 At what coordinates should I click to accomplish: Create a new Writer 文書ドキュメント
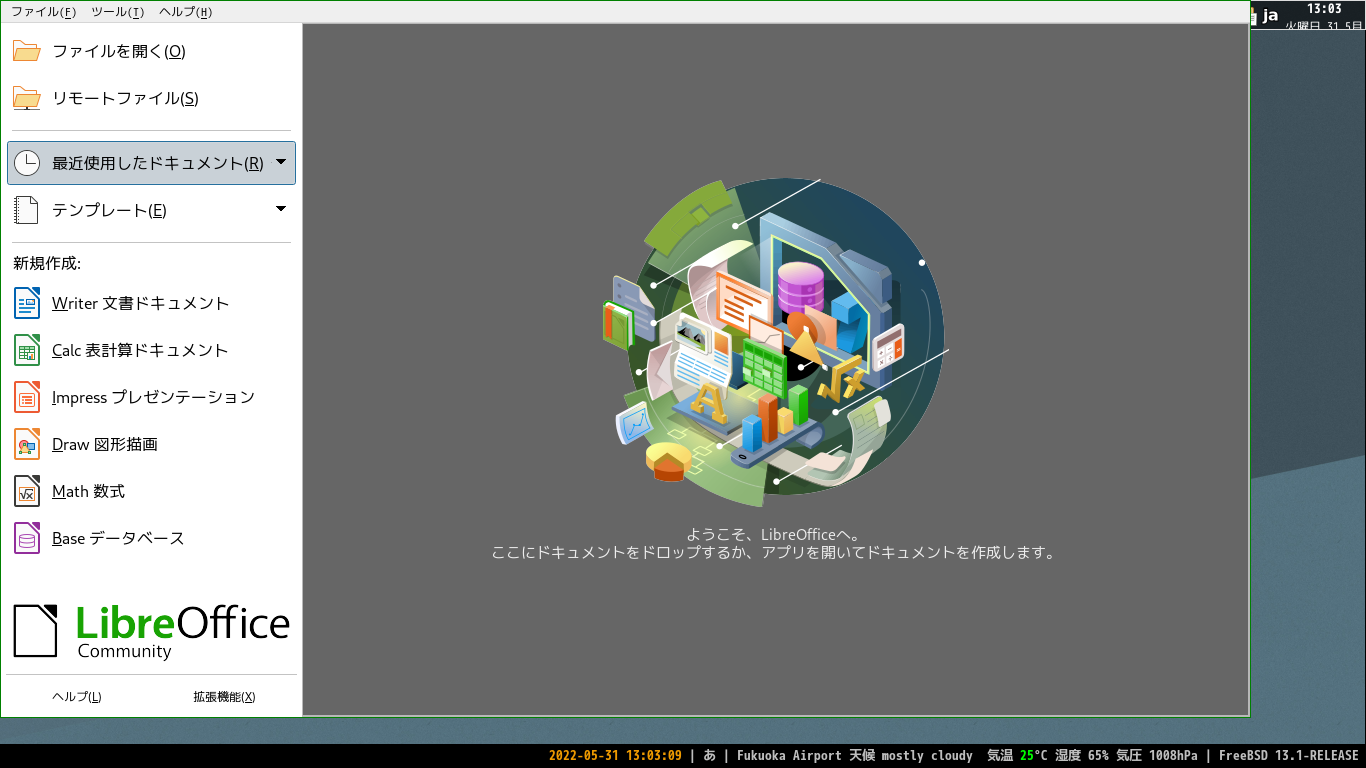pos(151,303)
